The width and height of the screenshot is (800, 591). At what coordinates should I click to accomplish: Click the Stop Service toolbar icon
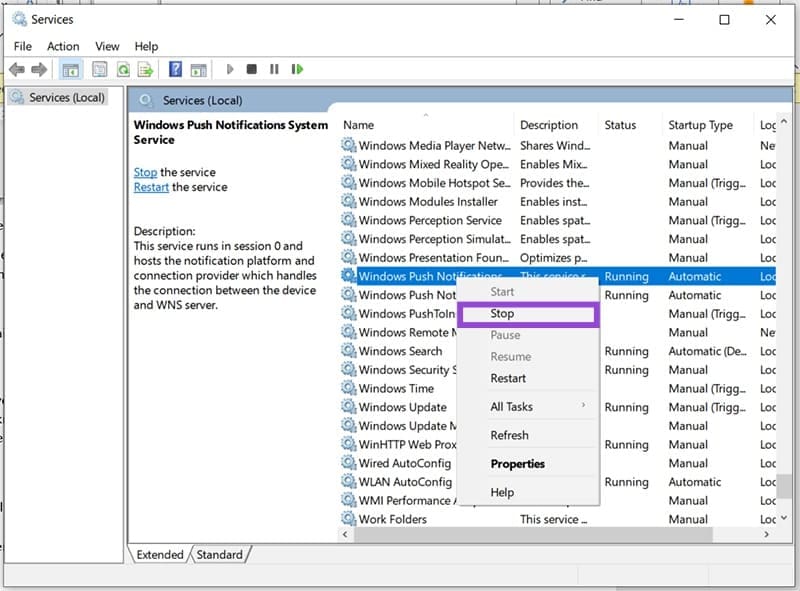250,69
